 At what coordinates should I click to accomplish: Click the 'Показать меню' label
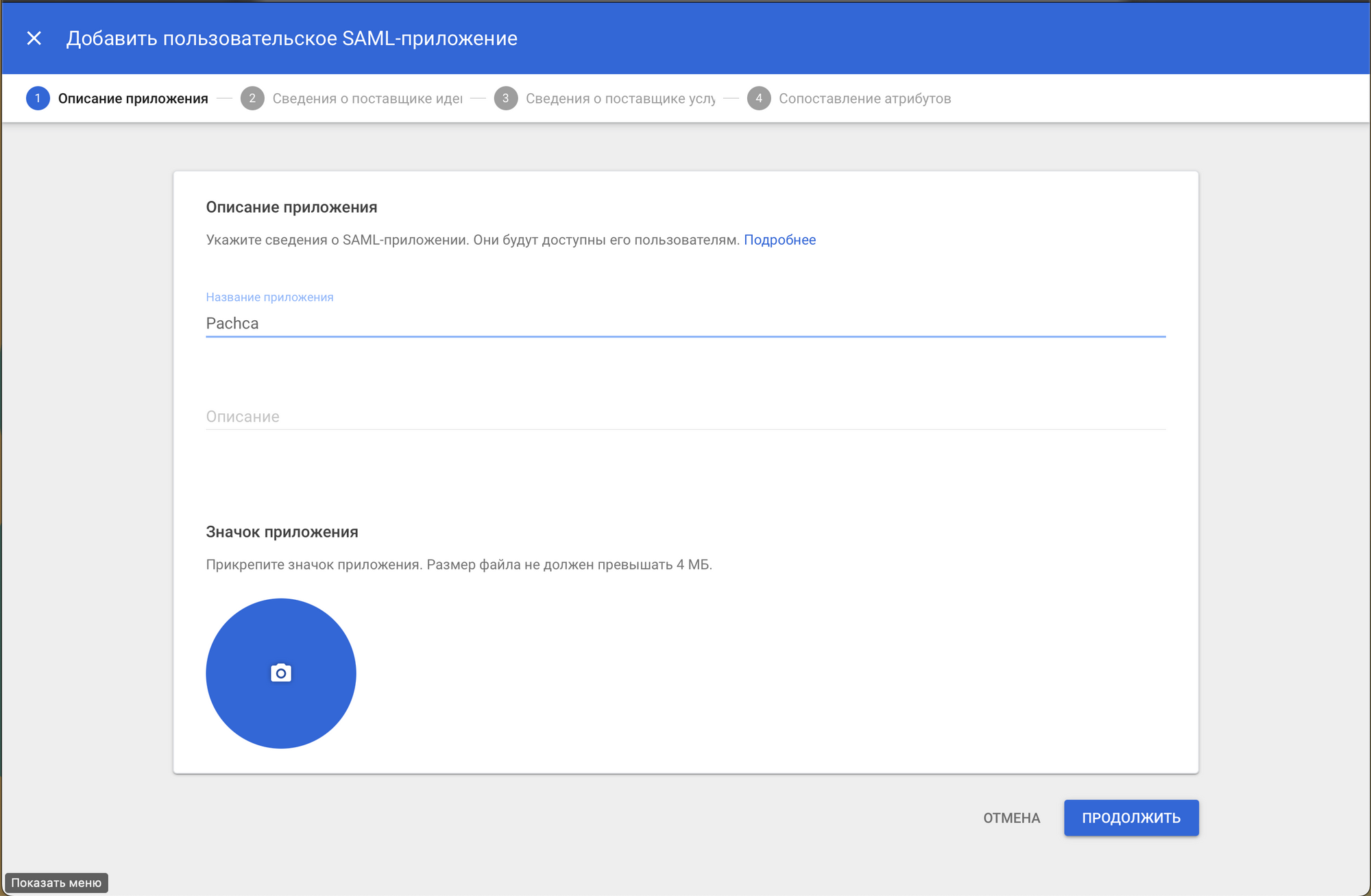point(56,882)
